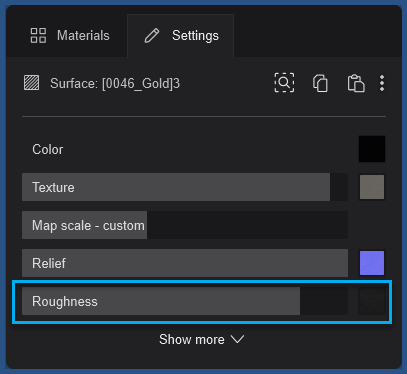407x374 pixels.
Task: Expand settings with Show more
Action: coord(202,340)
